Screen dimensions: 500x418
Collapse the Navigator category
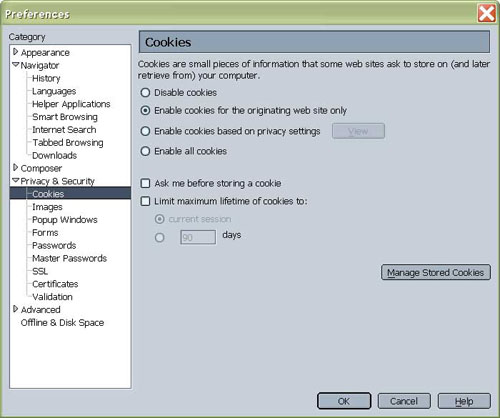(15, 65)
